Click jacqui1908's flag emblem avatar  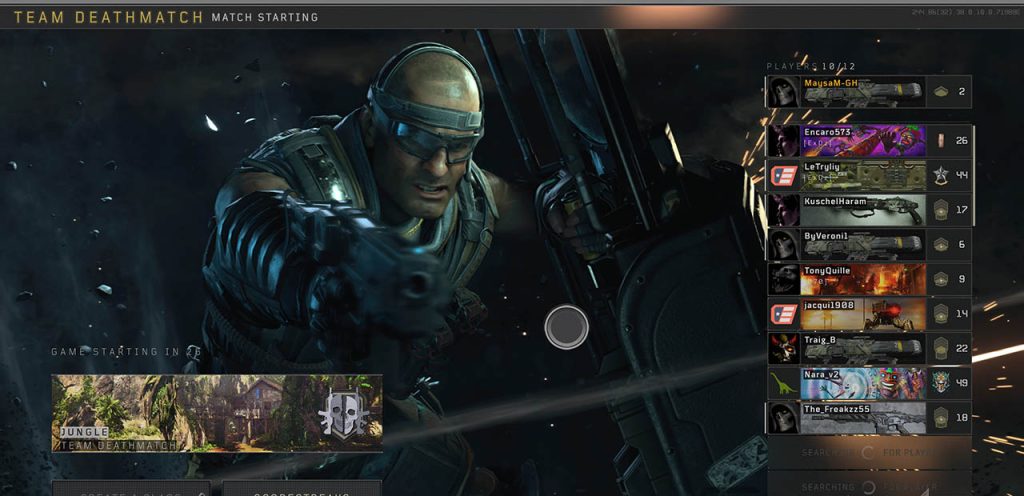[x=784, y=314]
